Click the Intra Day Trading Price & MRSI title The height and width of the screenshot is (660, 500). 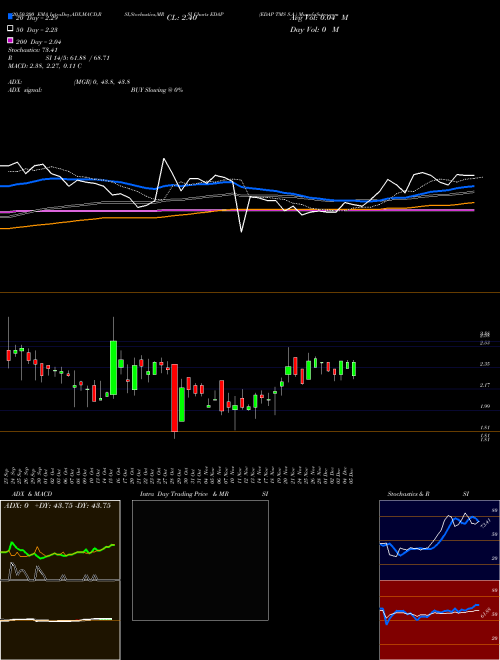pyautogui.click(x=204, y=494)
